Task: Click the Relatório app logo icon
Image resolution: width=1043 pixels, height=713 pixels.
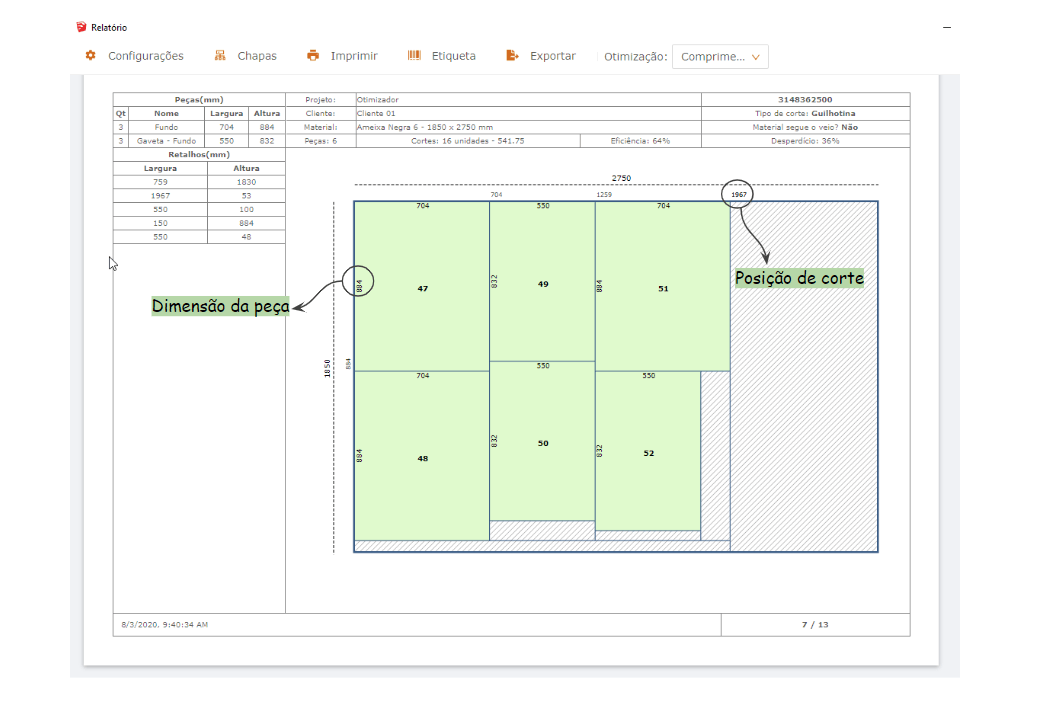Action: [81, 27]
